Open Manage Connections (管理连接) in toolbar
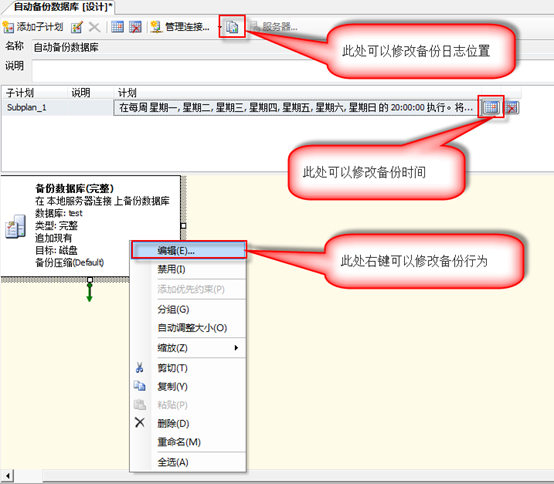 (x=179, y=27)
